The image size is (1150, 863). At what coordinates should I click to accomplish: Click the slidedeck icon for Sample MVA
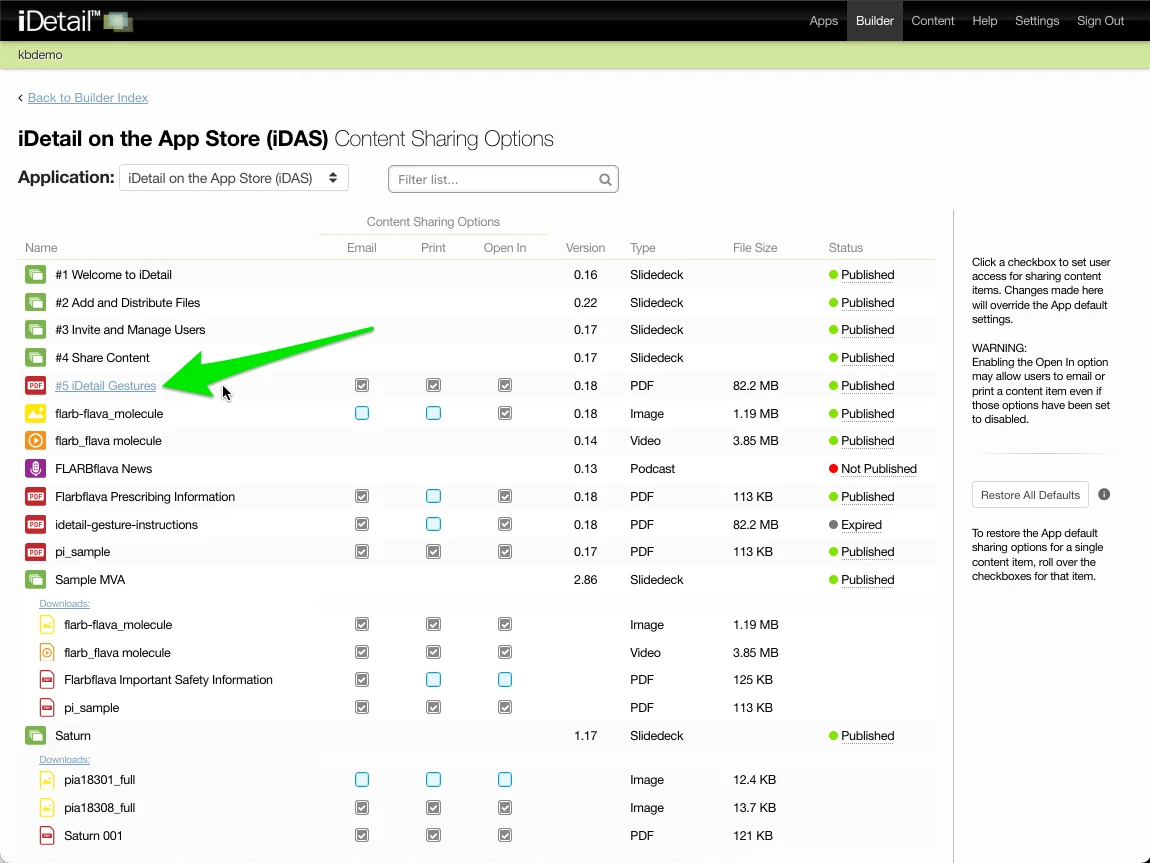point(36,580)
